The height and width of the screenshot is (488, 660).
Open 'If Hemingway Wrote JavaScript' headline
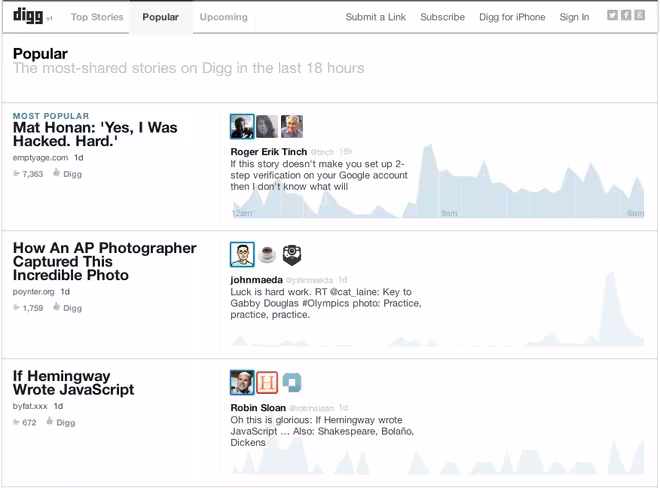coord(73,382)
